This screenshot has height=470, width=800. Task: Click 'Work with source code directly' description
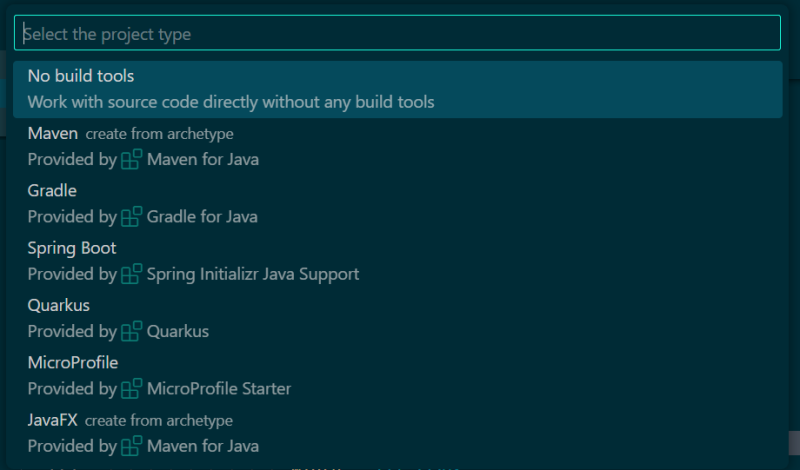pyautogui.click(x=231, y=102)
